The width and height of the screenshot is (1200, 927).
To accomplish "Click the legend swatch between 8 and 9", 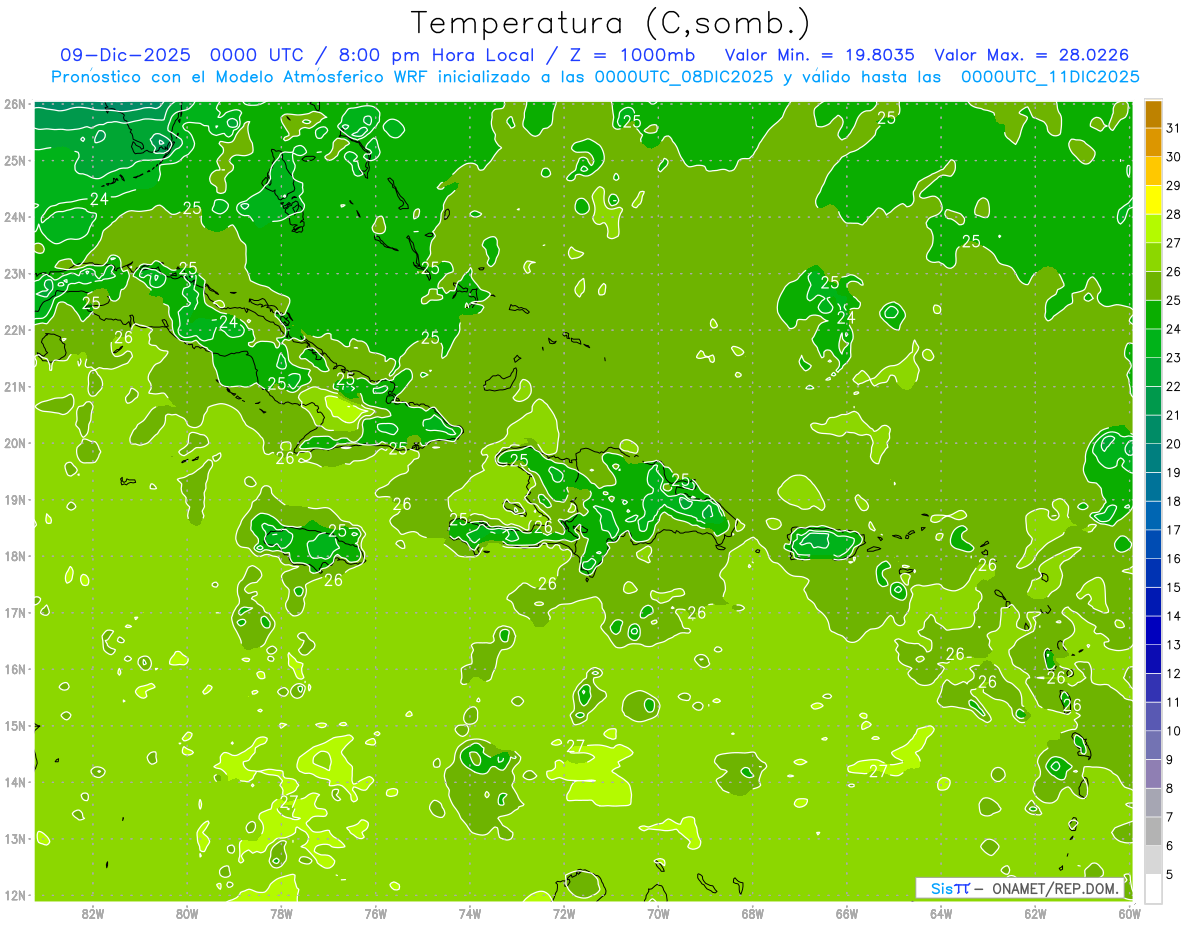I will 1153,774.
